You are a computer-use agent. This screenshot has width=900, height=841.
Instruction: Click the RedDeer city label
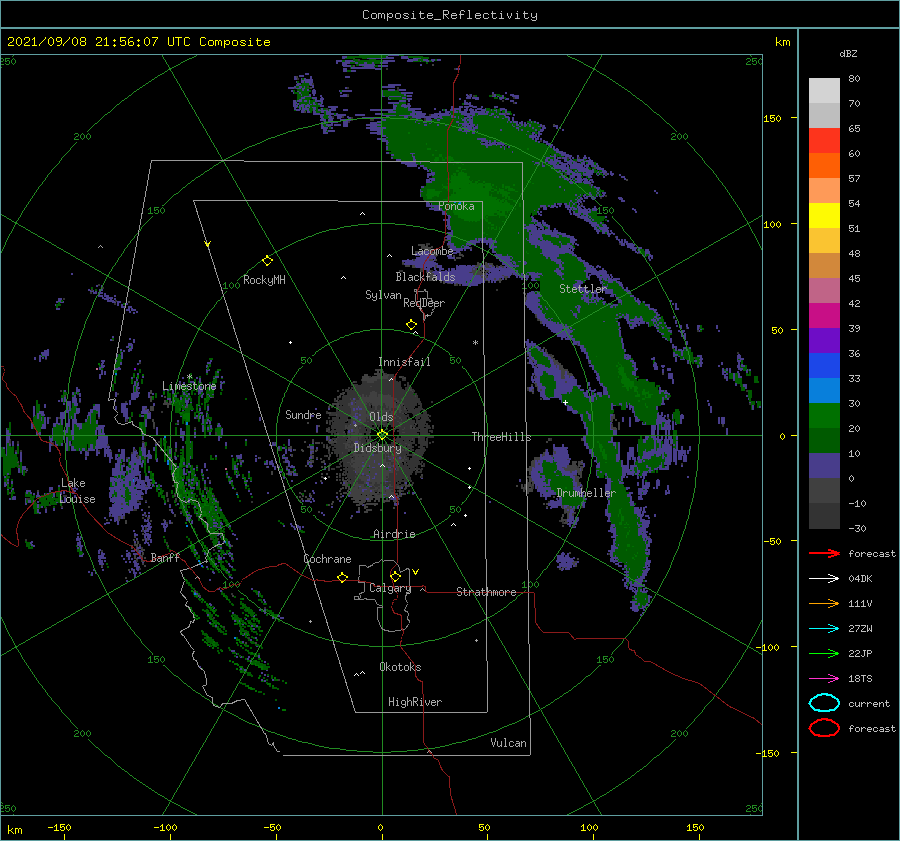click(x=424, y=303)
